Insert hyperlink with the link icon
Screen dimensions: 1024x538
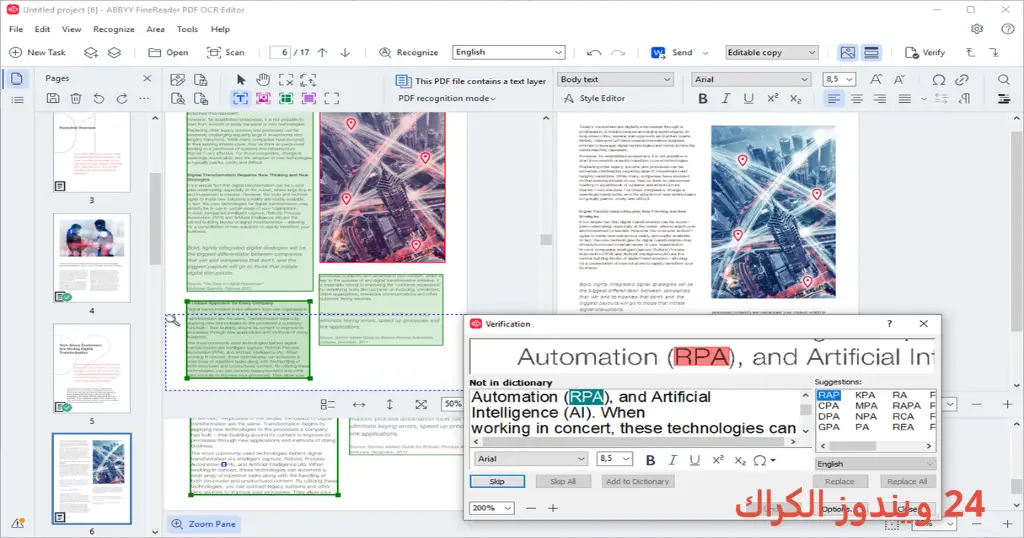(x=962, y=80)
